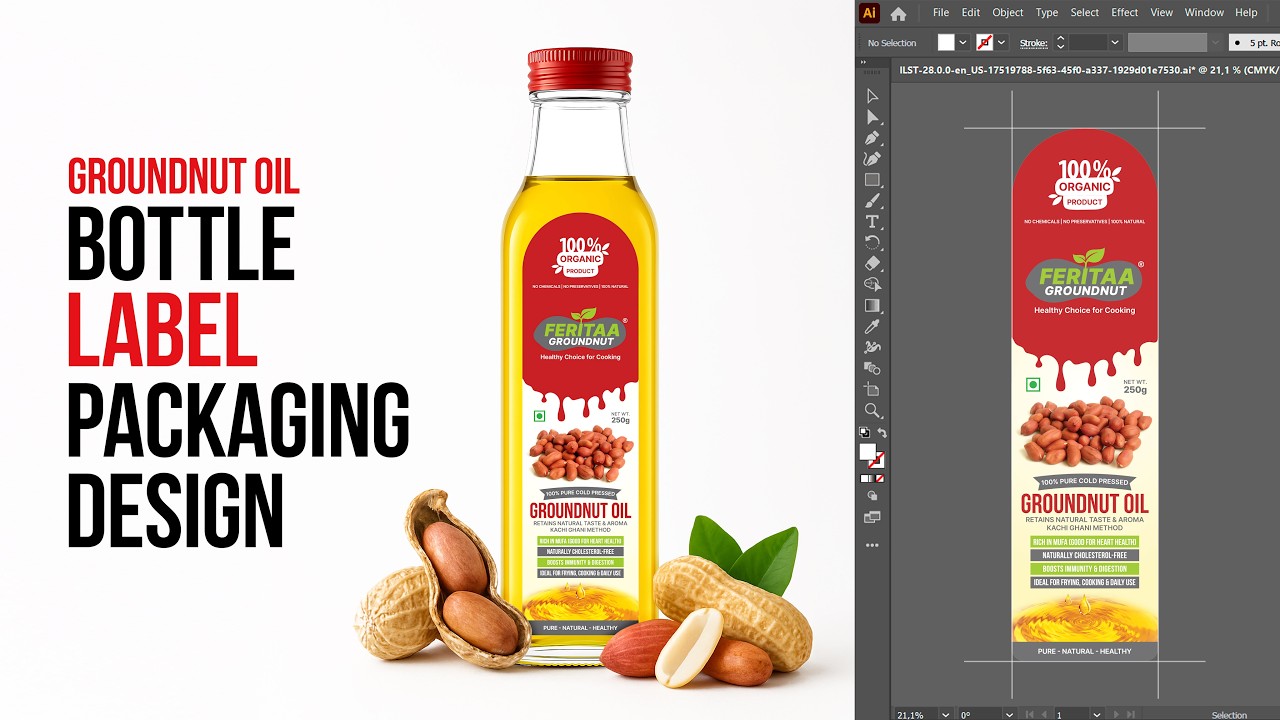Screen dimensions: 1280x720
Task: Click the toolbar fill color box
Action: tap(868, 452)
